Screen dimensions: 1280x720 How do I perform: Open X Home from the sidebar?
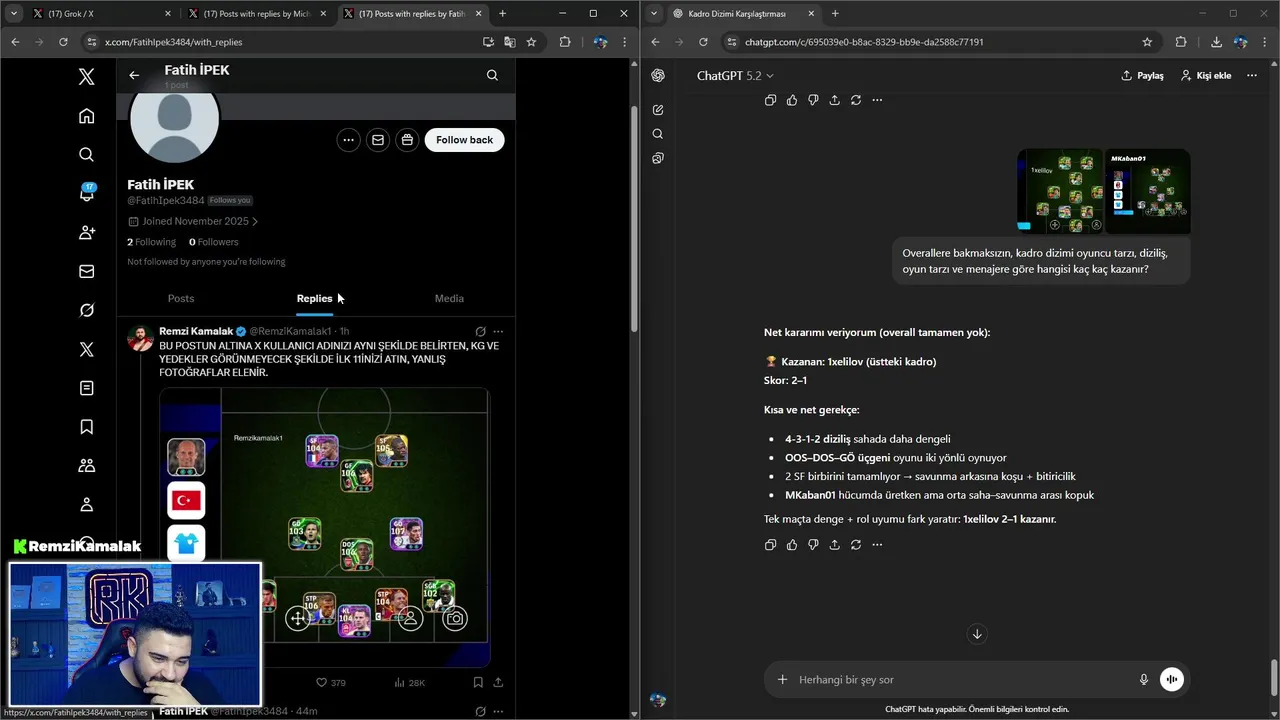click(x=87, y=116)
